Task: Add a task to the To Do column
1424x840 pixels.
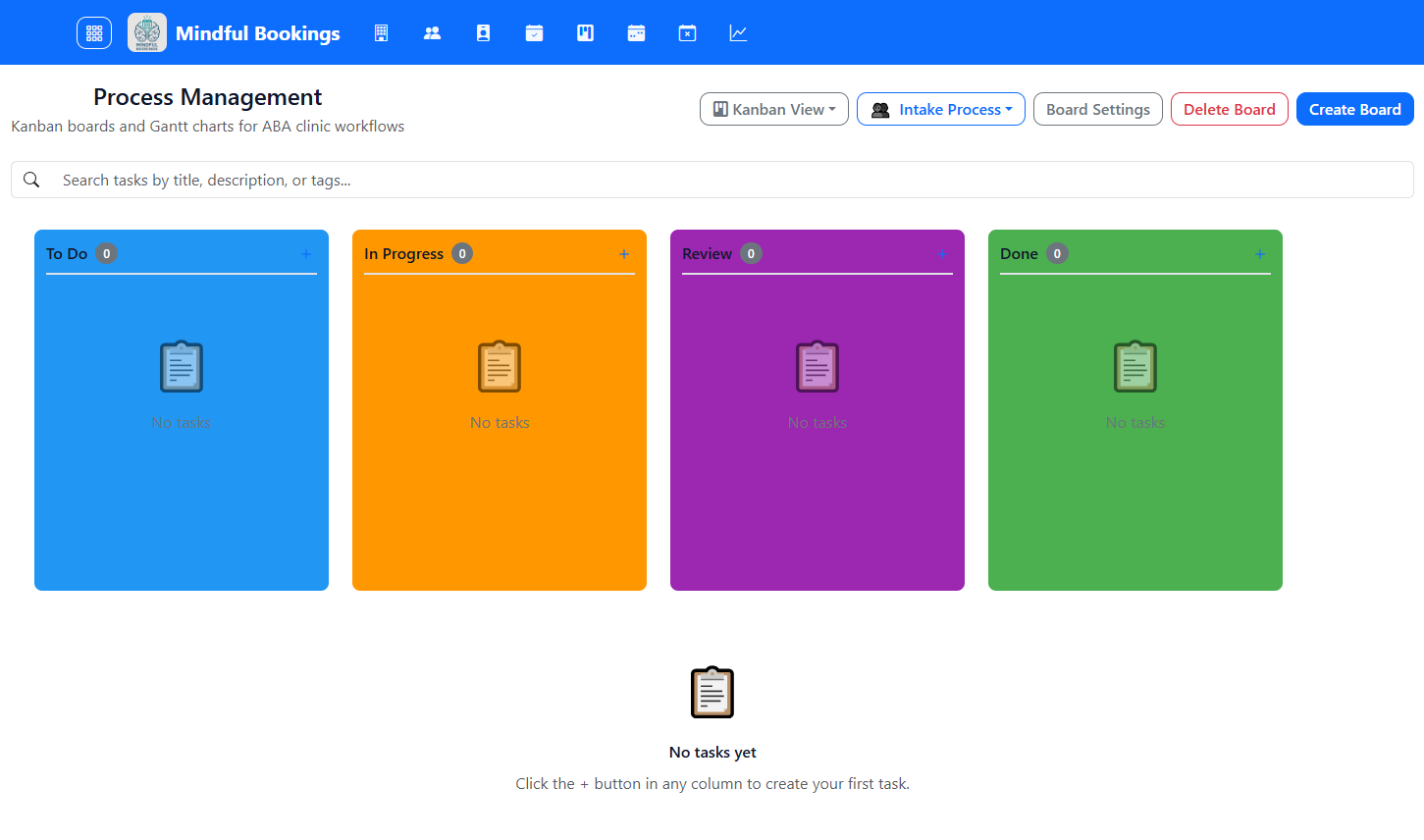Action: pyautogui.click(x=305, y=253)
